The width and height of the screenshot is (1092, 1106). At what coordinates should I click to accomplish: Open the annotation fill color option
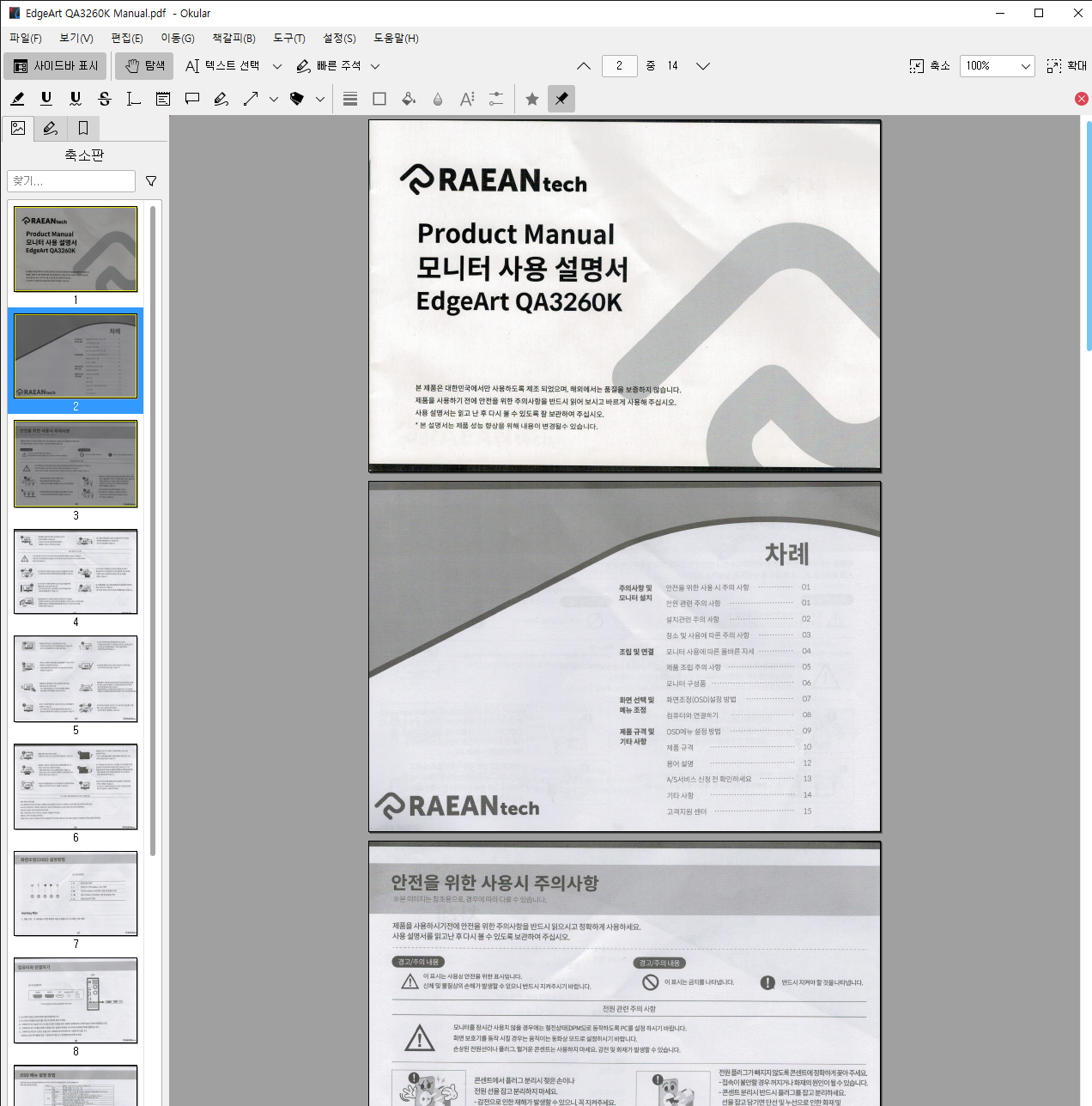(409, 99)
